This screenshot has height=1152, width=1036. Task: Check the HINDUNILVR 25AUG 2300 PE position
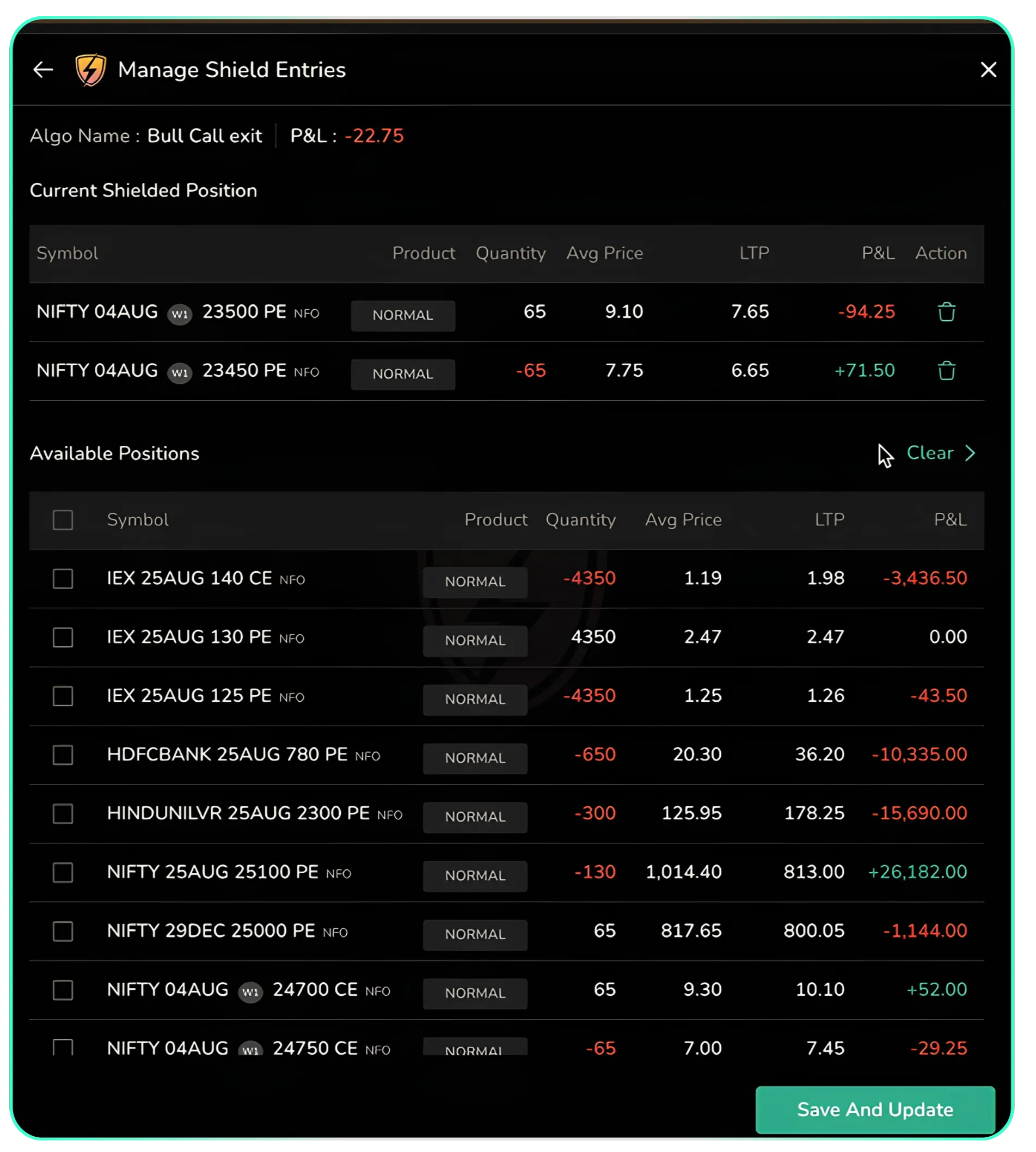(63, 814)
